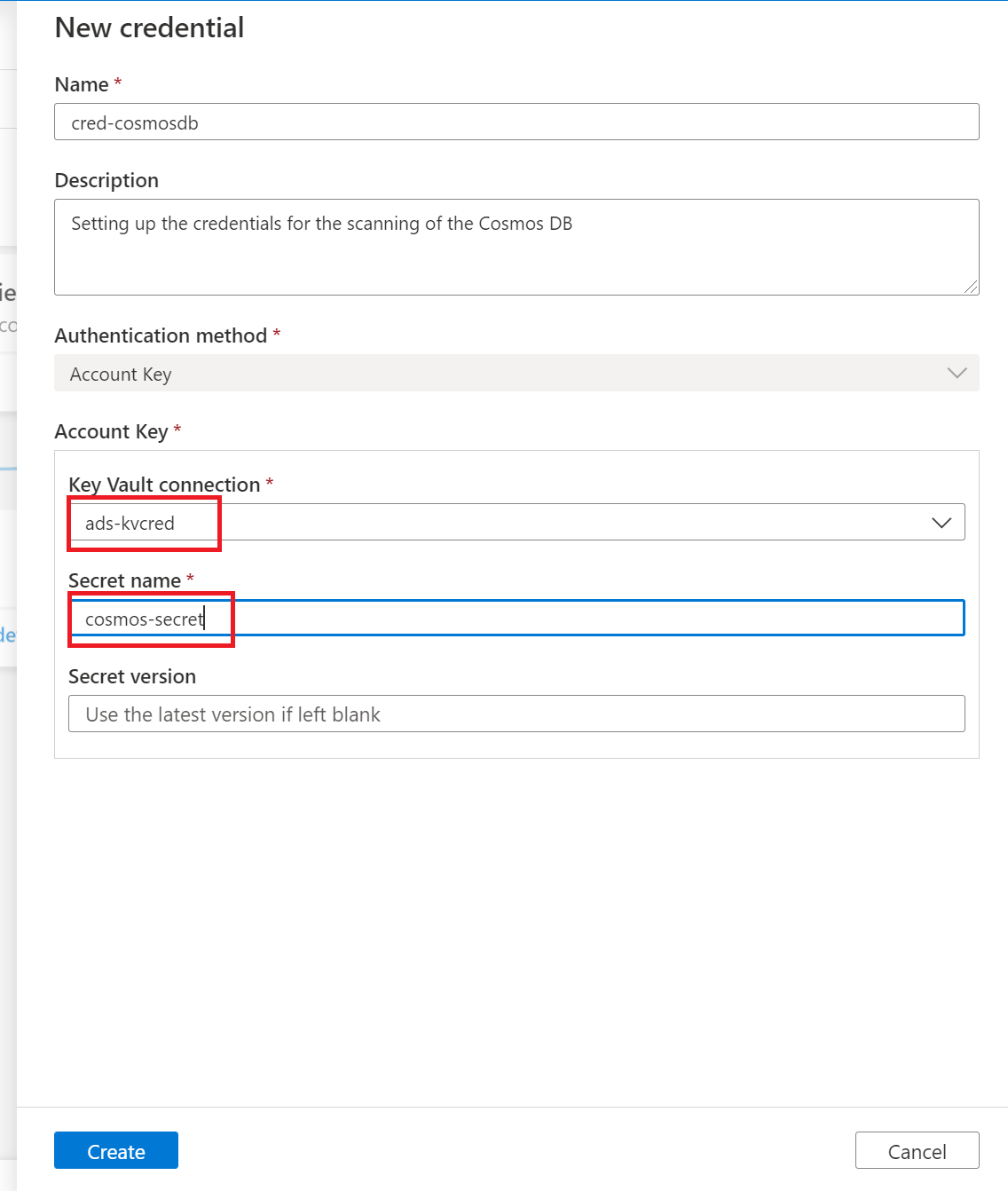Click the Account Key selected value text
This screenshot has height=1191, width=1008.
point(121,374)
